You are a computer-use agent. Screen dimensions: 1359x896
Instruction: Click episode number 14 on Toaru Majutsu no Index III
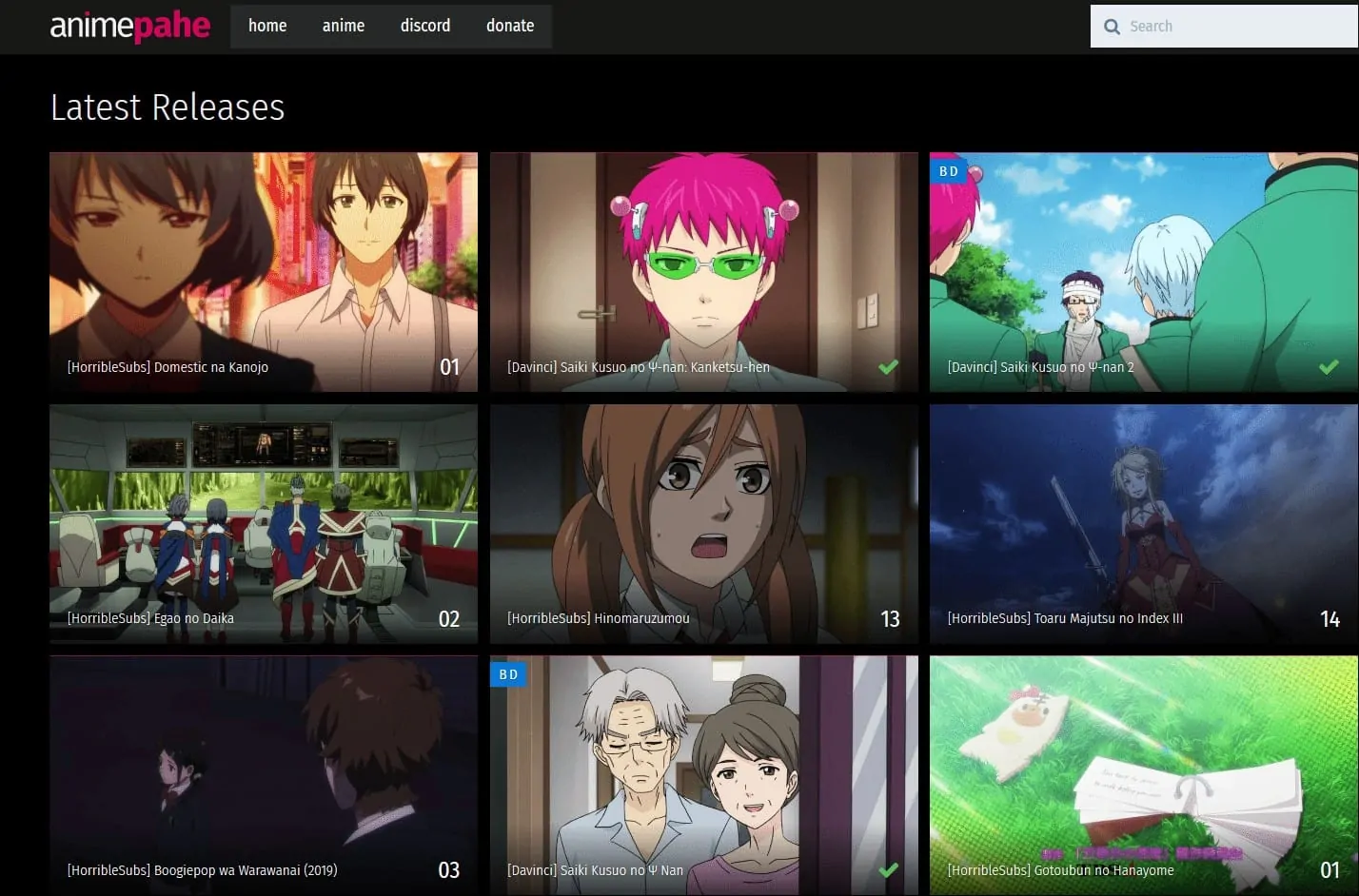pyautogui.click(x=1329, y=618)
